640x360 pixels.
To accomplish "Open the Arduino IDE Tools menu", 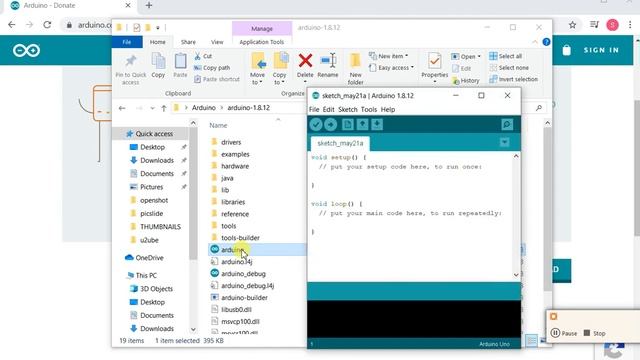I will click(x=369, y=109).
